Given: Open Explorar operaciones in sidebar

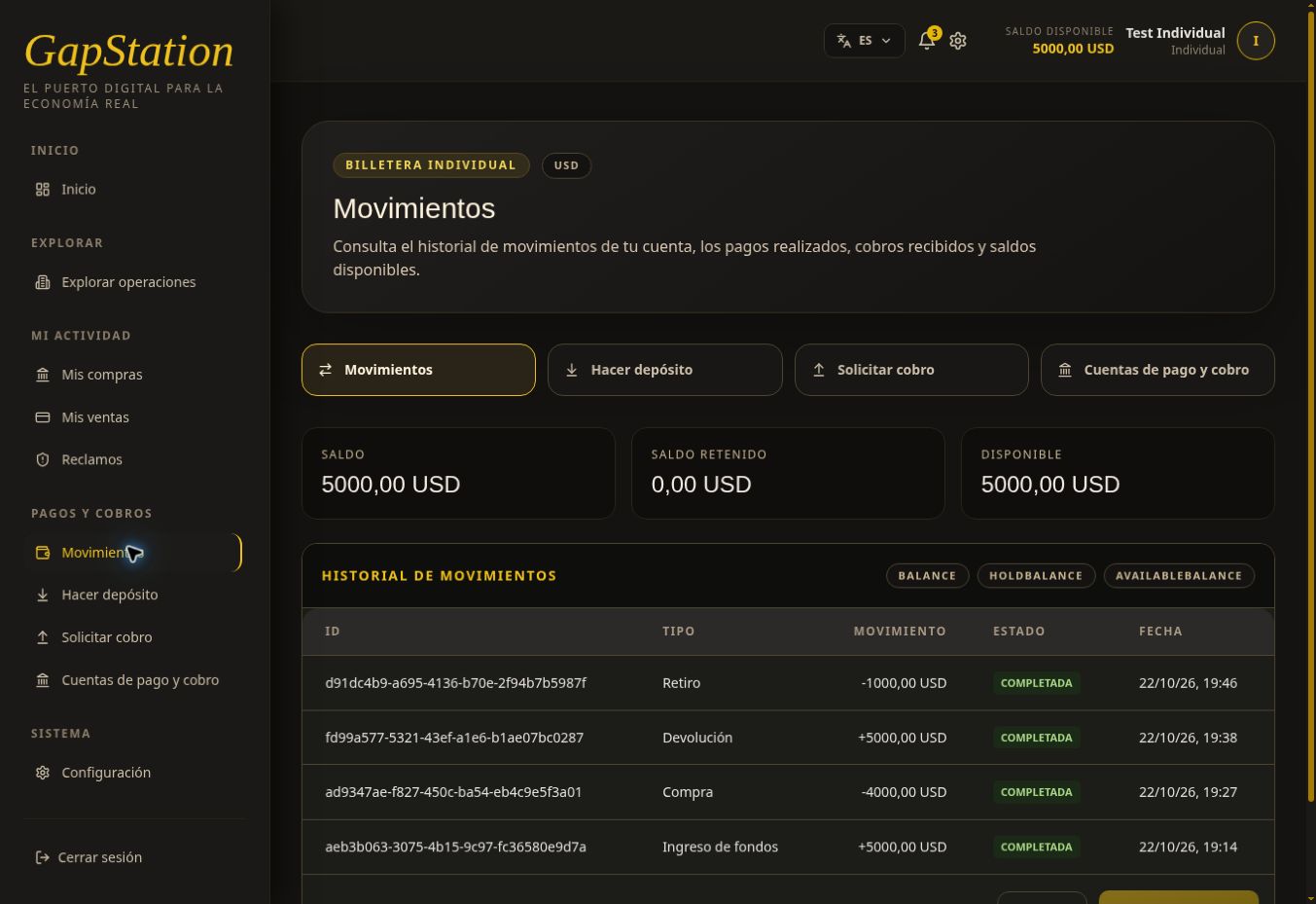Looking at the screenshot, I should pos(133,282).
